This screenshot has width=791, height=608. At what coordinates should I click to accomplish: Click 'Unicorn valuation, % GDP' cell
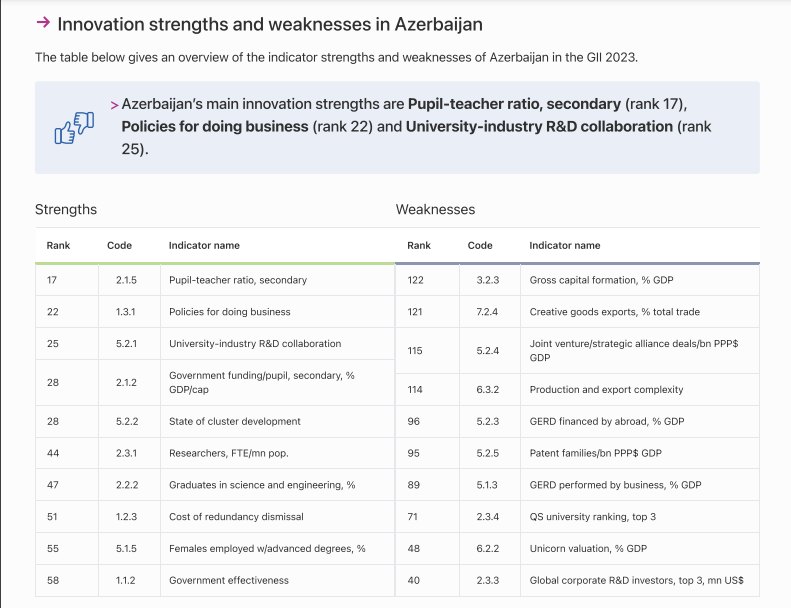(588, 548)
